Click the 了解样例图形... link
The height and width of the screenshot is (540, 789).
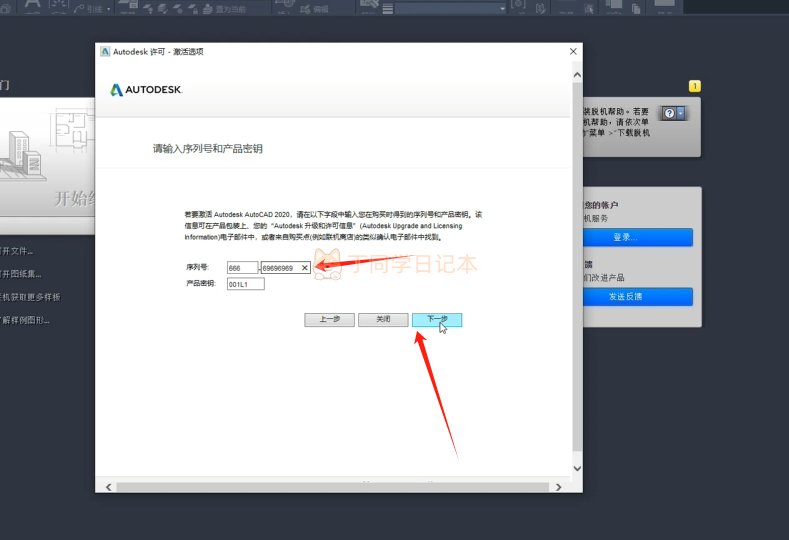click(25, 320)
